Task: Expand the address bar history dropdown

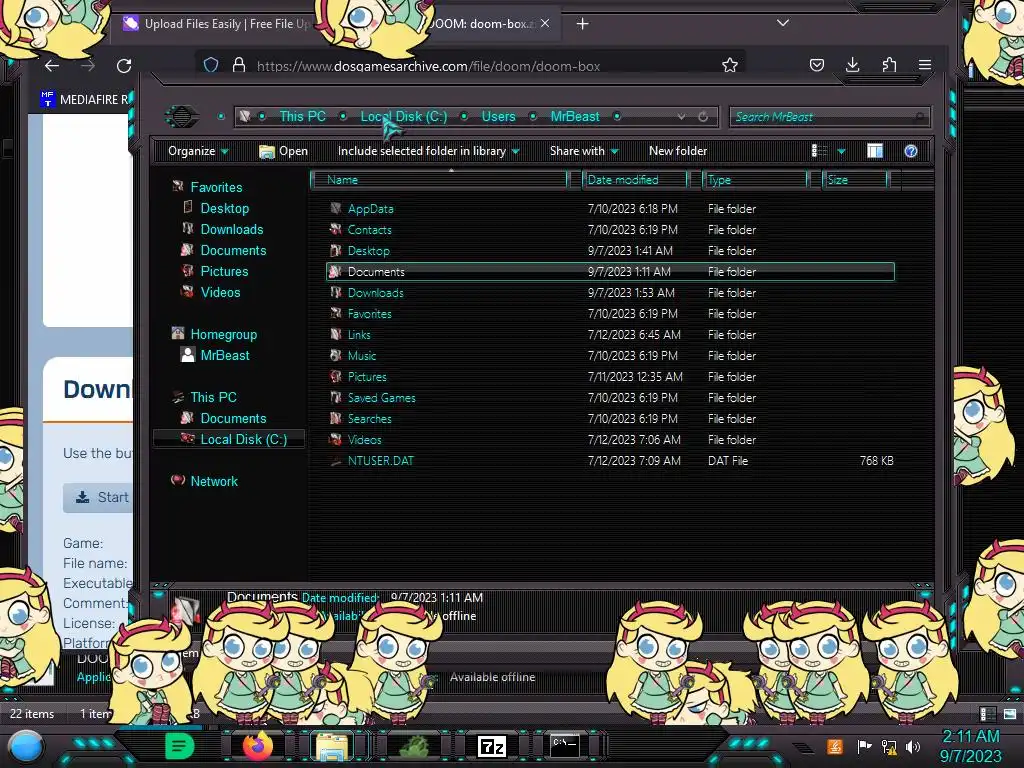Action: click(681, 116)
